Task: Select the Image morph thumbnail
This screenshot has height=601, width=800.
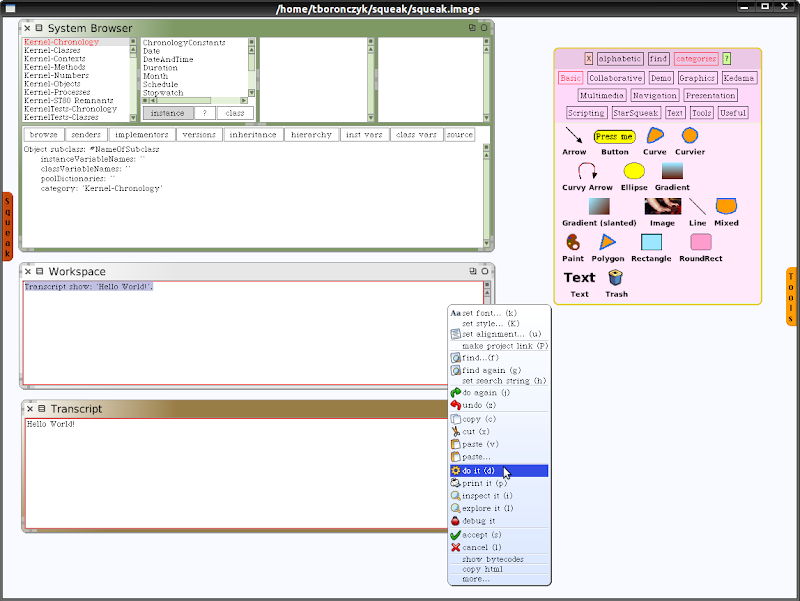Action: (662, 207)
